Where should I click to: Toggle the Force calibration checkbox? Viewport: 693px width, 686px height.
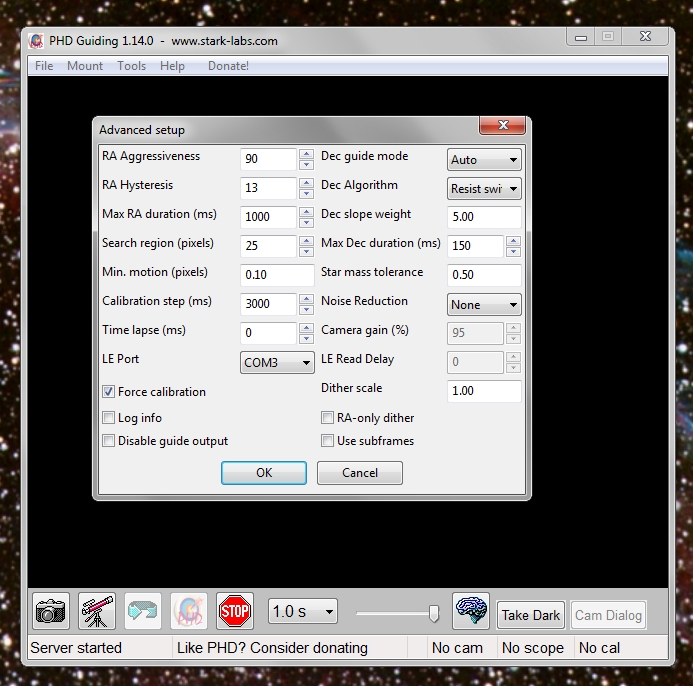pyautogui.click(x=108, y=392)
